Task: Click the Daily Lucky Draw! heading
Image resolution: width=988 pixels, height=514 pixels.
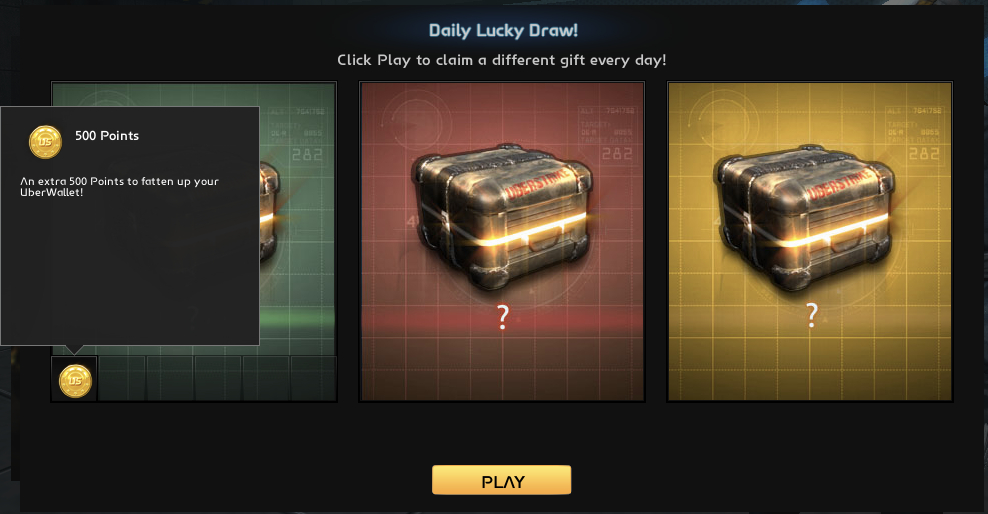Action: 503,30
